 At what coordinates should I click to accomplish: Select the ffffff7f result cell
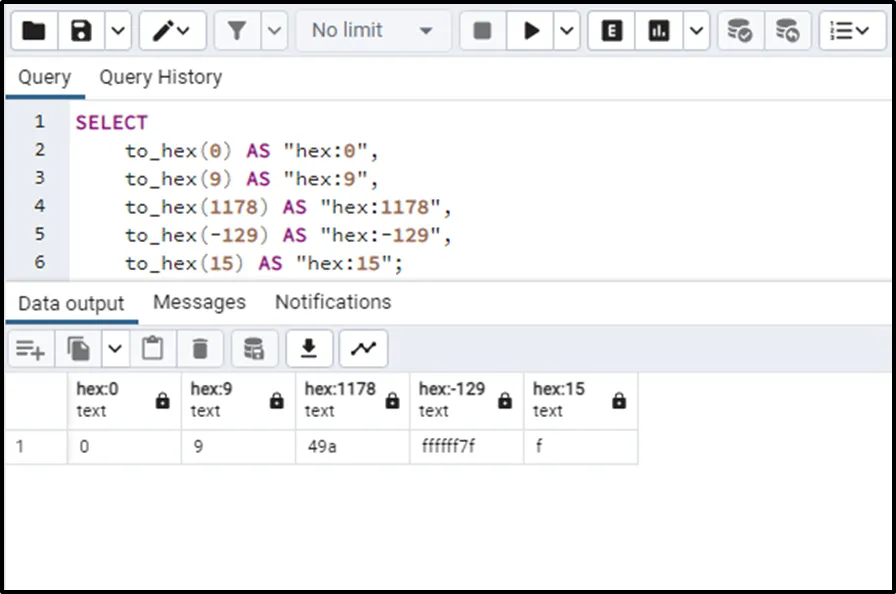click(466, 447)
